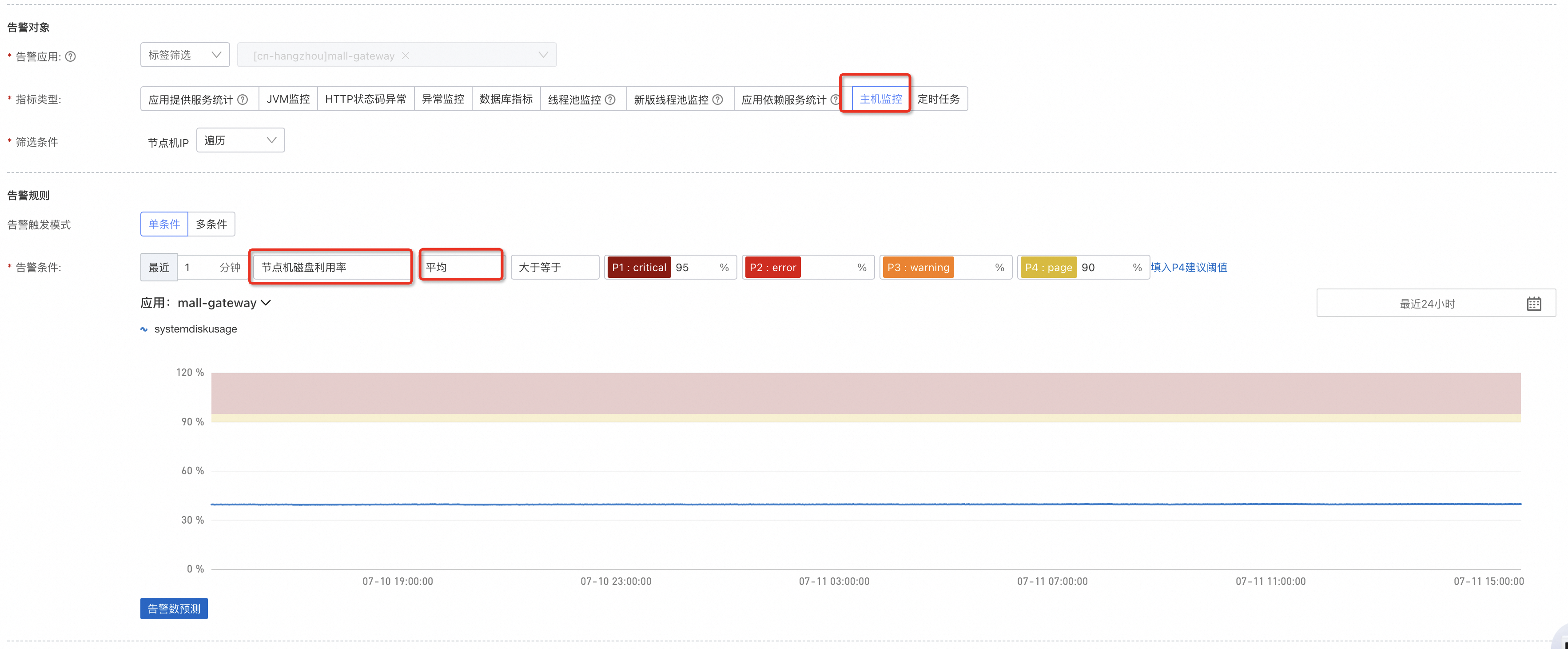Open the 大于等于 comparison dropdown
This screenshot has height=649, width=1568.
(555, 267)
